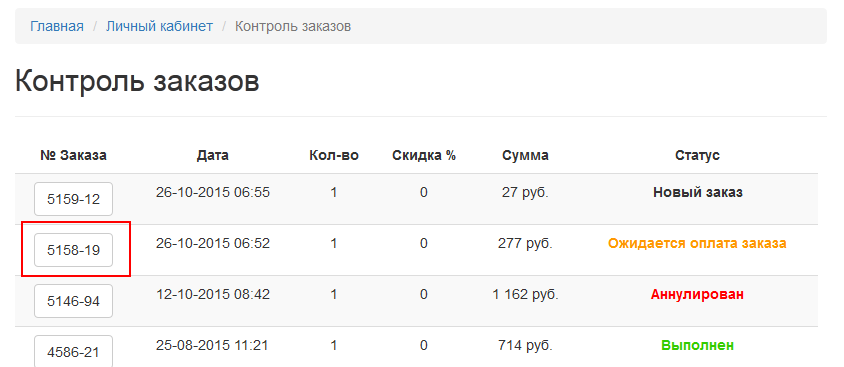844x367 pixels.
Task: Click the Контроль заказов page heading
Action: coord(137,82)
